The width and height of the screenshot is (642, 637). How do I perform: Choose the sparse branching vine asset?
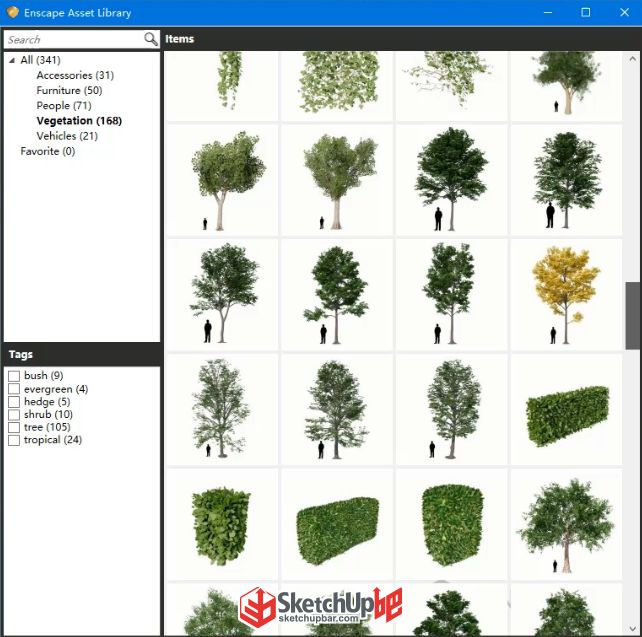(x=451, y=86)
